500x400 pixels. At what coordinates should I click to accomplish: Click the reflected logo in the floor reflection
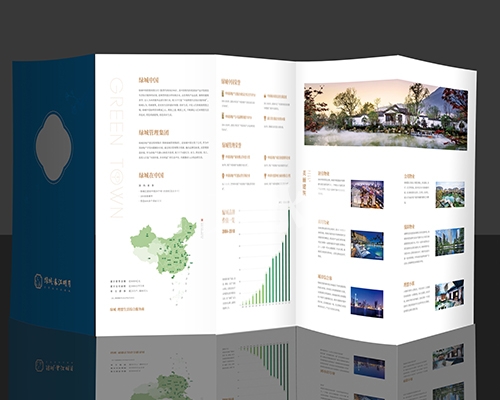click(54, 366)
